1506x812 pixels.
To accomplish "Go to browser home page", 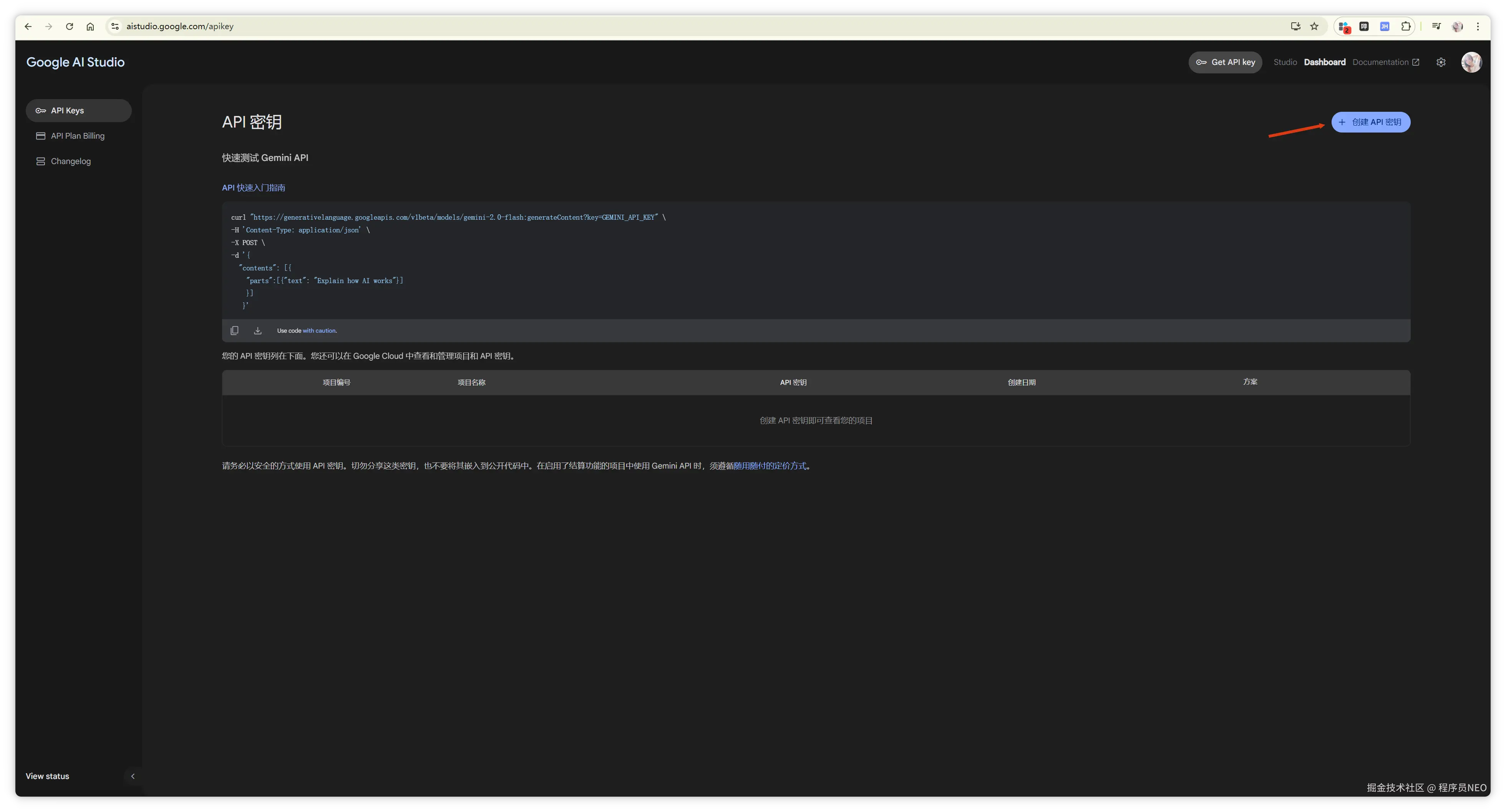I will pos(90,26).
